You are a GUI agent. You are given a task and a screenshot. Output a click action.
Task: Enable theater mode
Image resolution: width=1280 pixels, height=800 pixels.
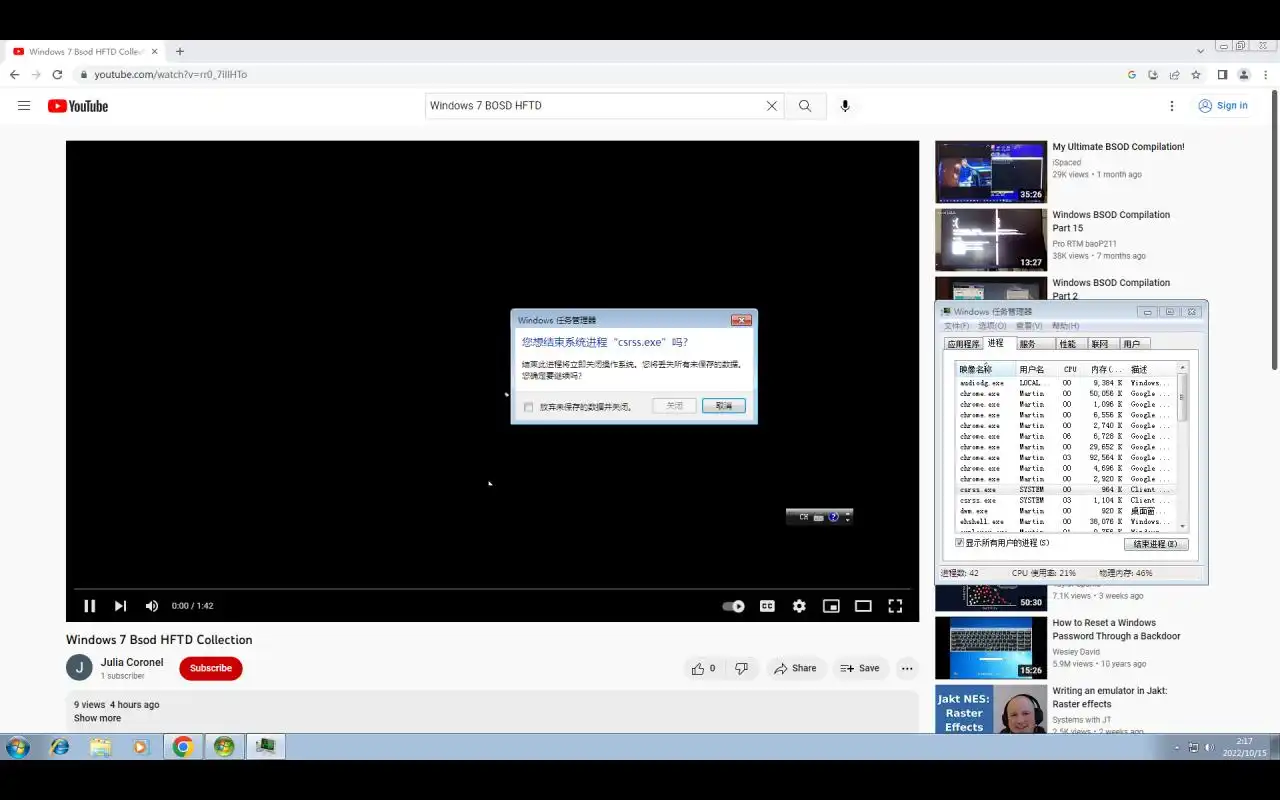click(863, 606)
